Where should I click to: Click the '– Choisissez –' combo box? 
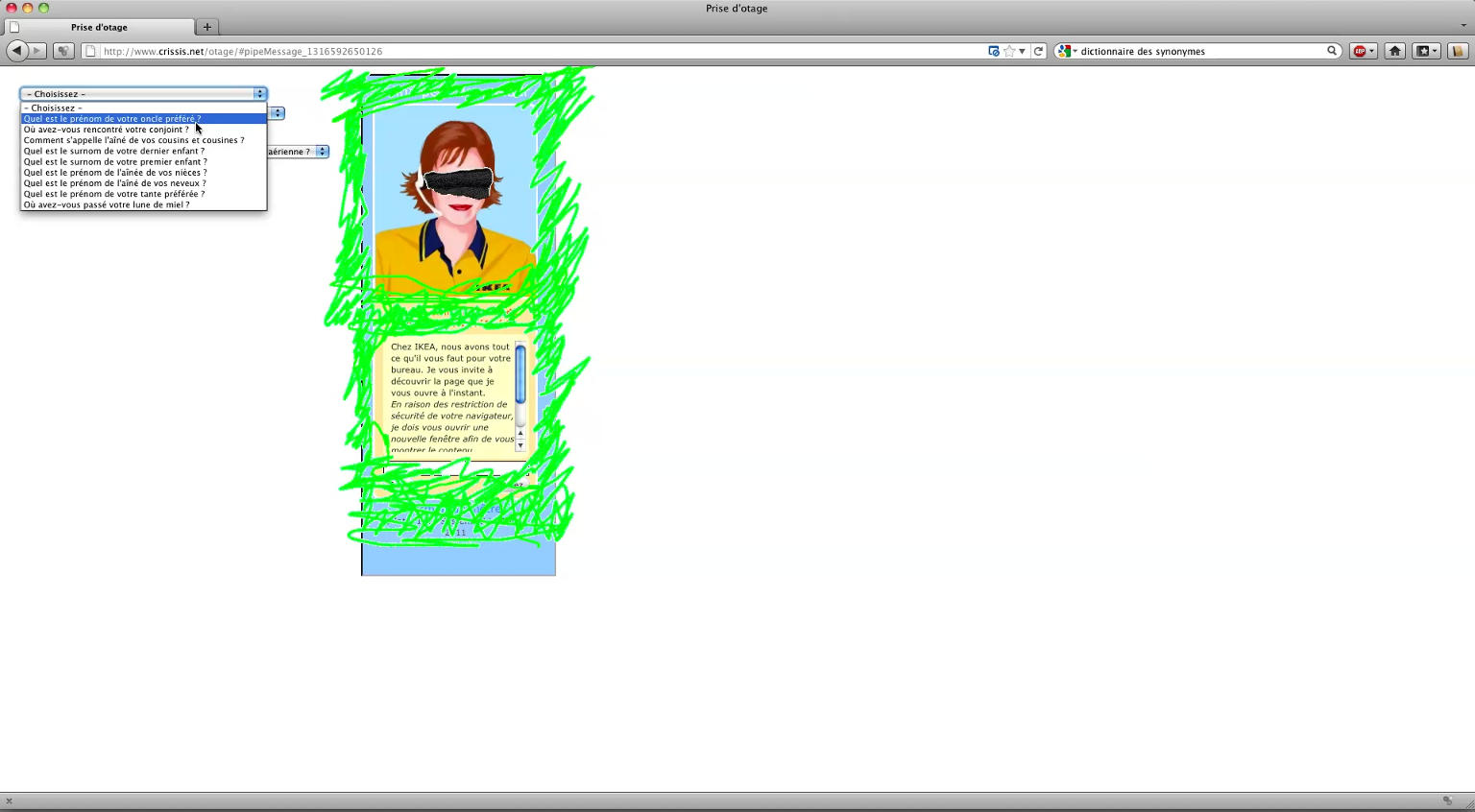(x=143, y=94)
